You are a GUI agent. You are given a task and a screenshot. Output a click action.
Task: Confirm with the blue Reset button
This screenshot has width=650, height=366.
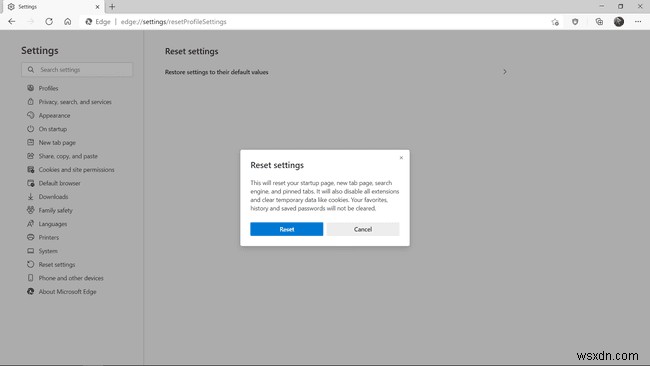pos(286,229)
